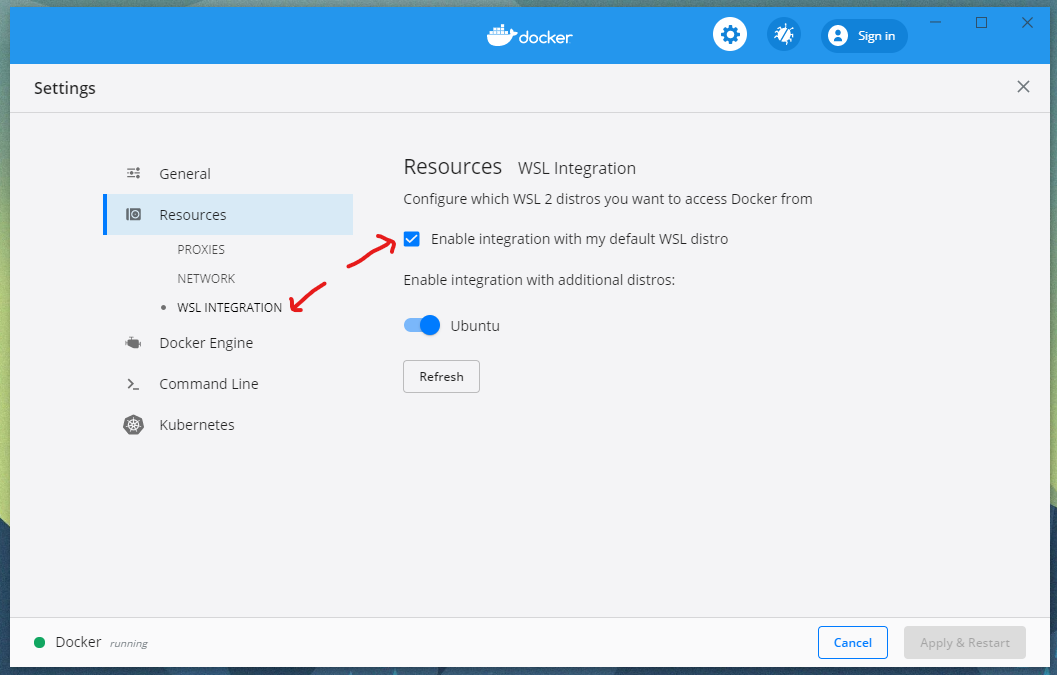Open the settings gear icon in header
Image resolution: width=1057 pixels, height=675 pixels.
[x=730, y=34]
